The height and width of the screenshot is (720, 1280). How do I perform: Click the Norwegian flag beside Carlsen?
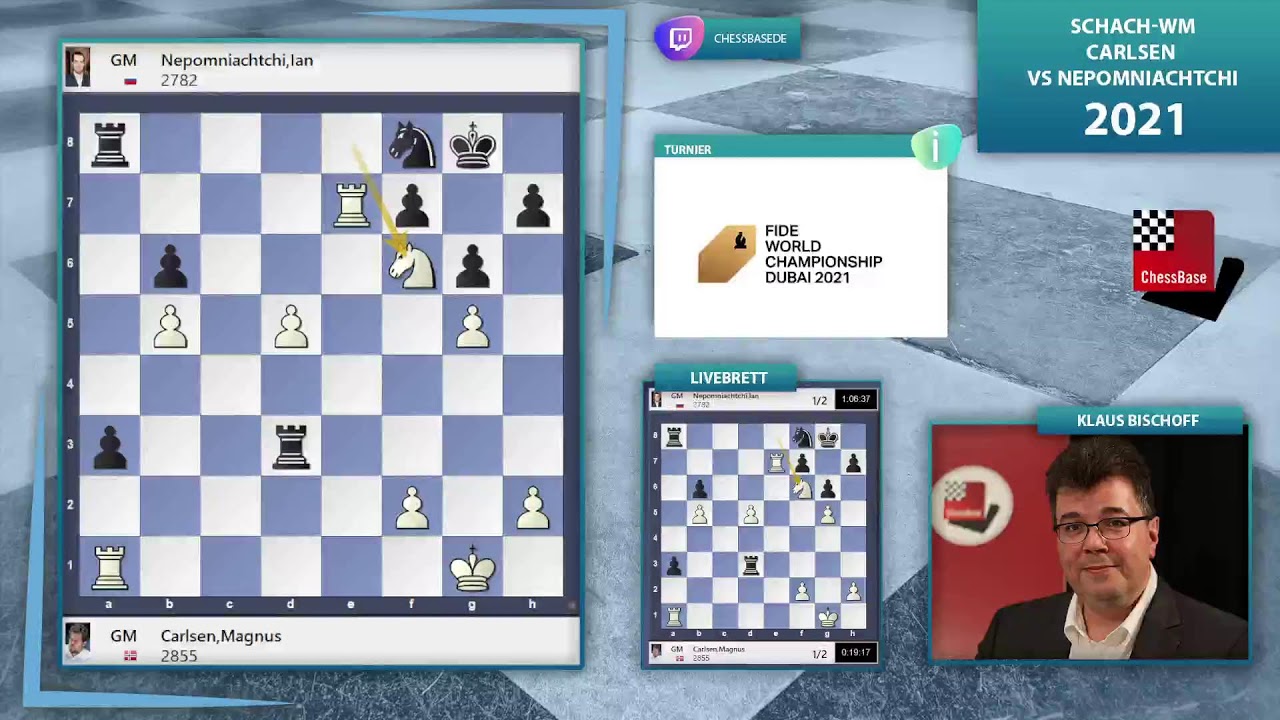(x=130, y=656)
